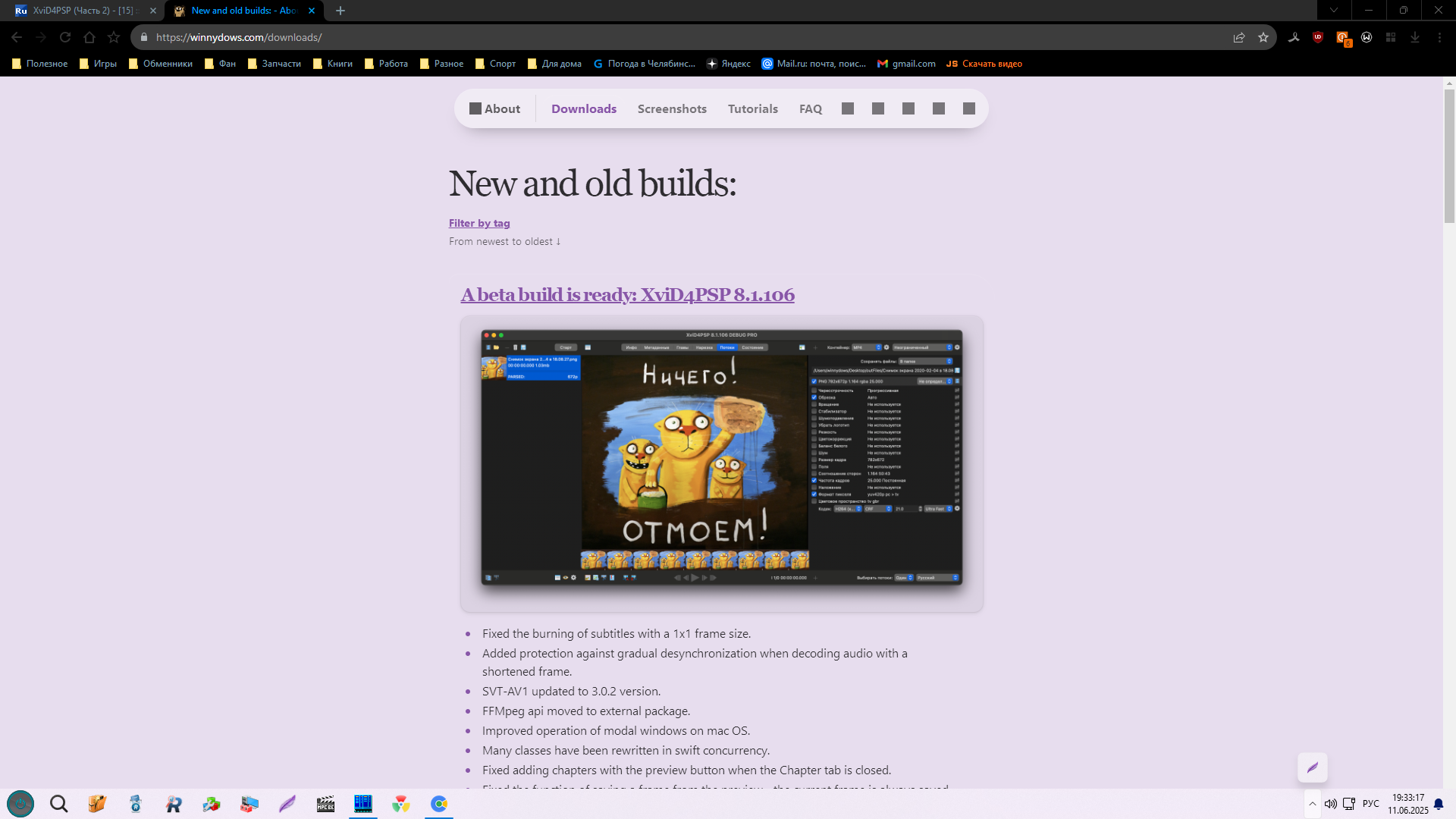Open the Обменники bookmarks folder
The image size is (1456, 819).
(x=160, y=64)
